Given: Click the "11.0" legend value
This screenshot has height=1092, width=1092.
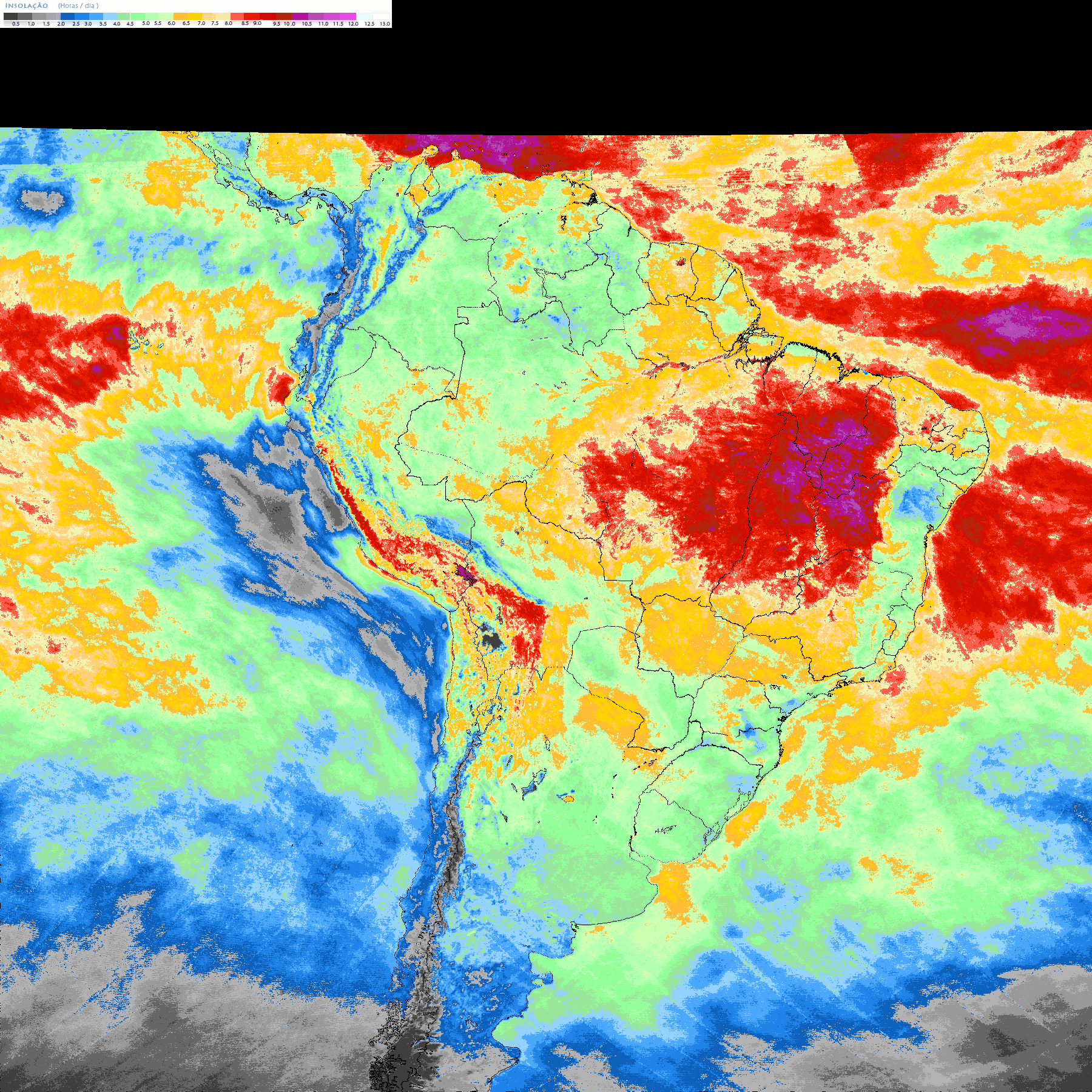Looking at the screenshot, I should click(323, 24).
